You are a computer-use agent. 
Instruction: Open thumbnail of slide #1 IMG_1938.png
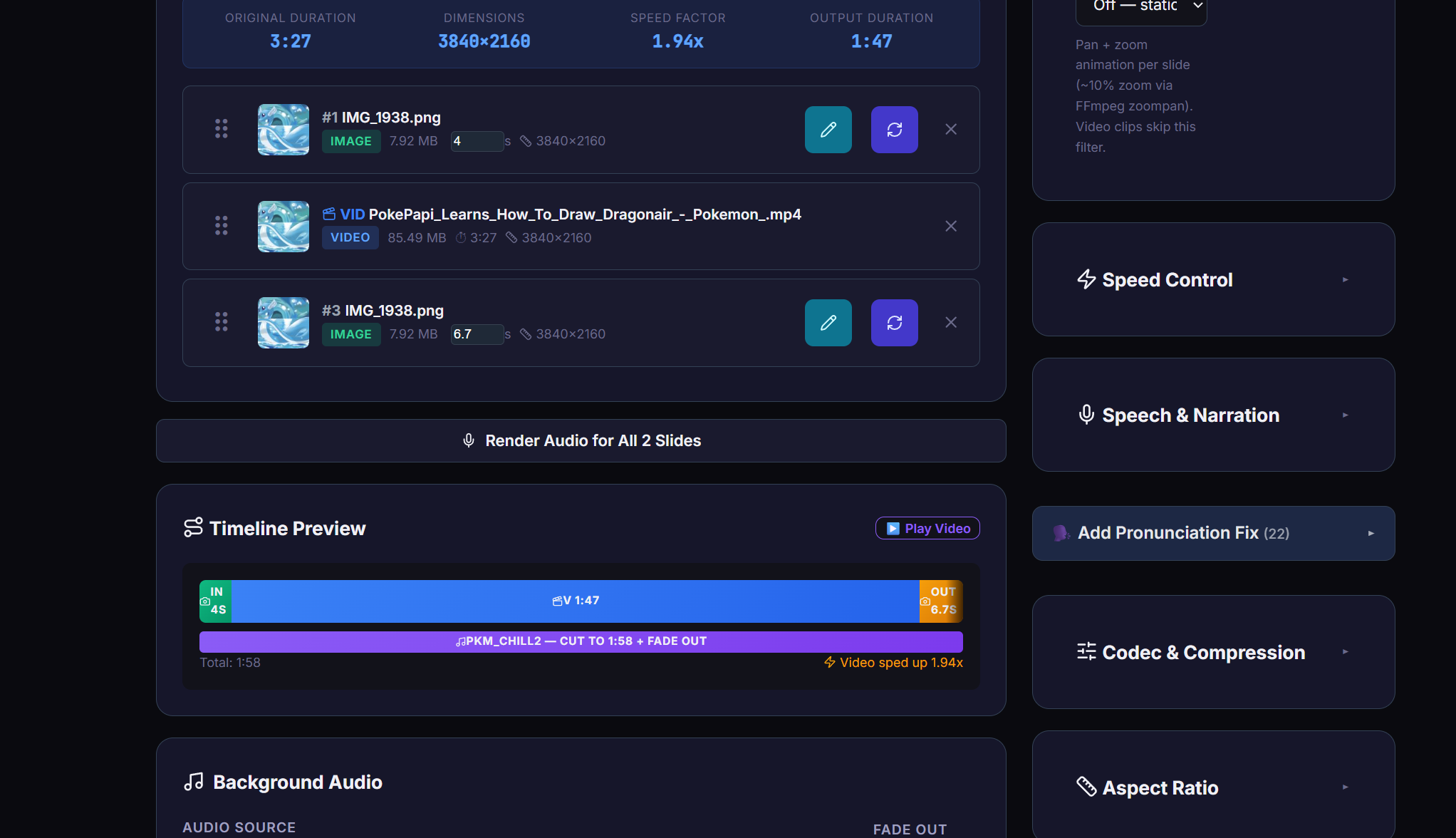(x=284, y=130)
